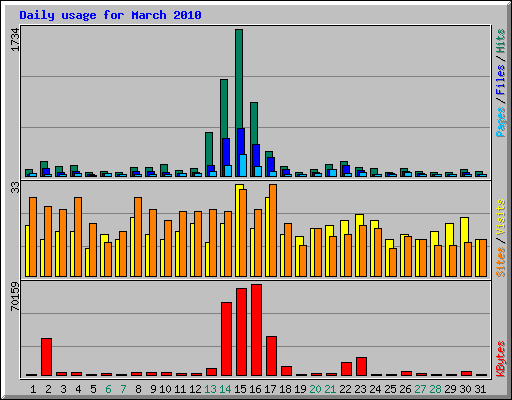Click the red KBytes bar for day 17
The image size is (512, 400).
[271, 356]
